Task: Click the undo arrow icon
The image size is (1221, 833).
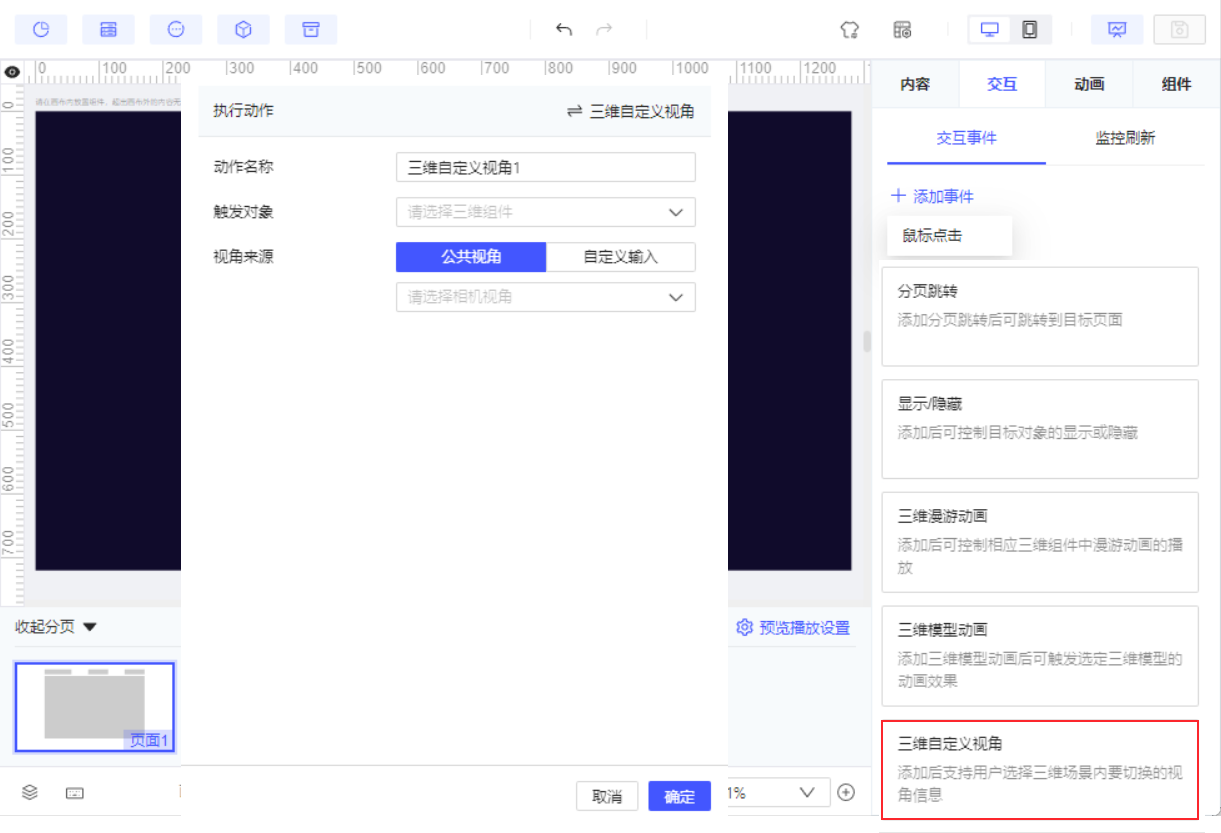Action: (x=564, y=29)
